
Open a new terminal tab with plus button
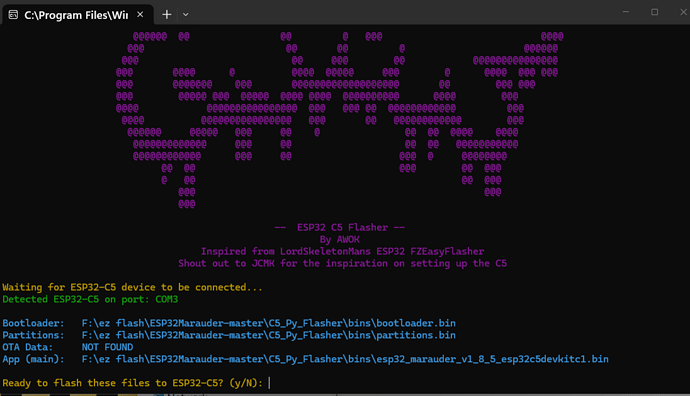click(166, 15)
